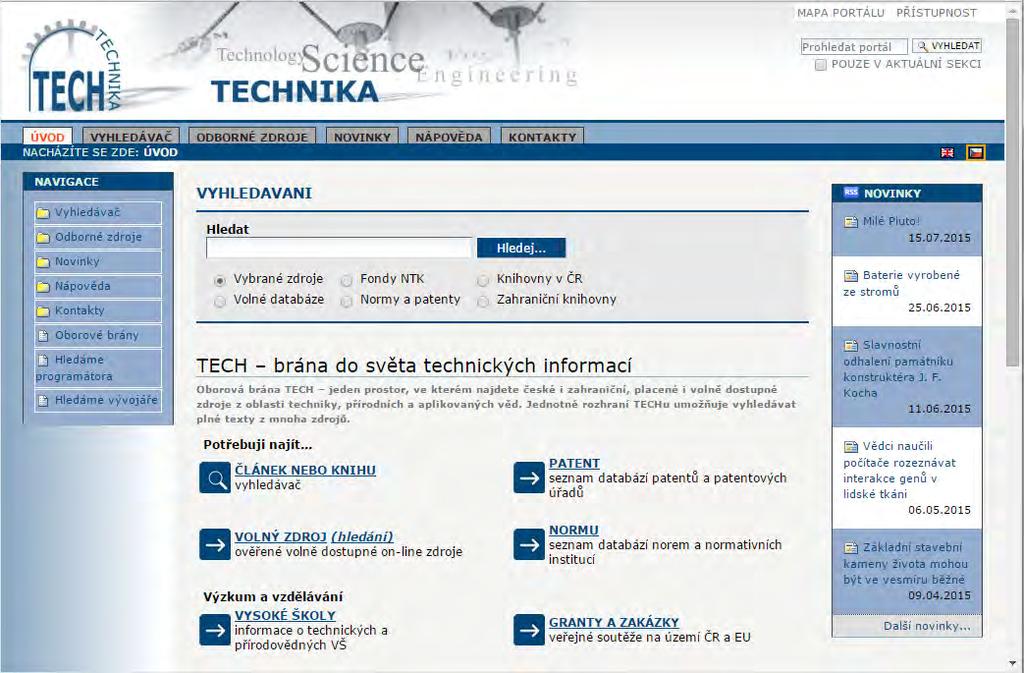Open the Normu link

tap(573, 530)
